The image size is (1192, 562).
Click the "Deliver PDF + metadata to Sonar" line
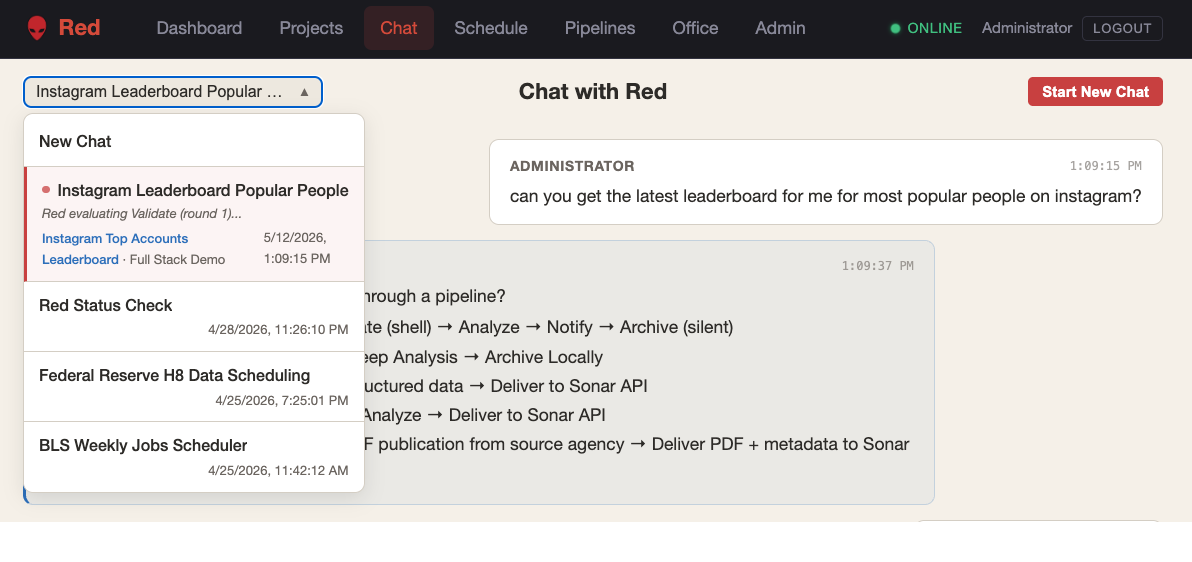[x=636, y=444]
